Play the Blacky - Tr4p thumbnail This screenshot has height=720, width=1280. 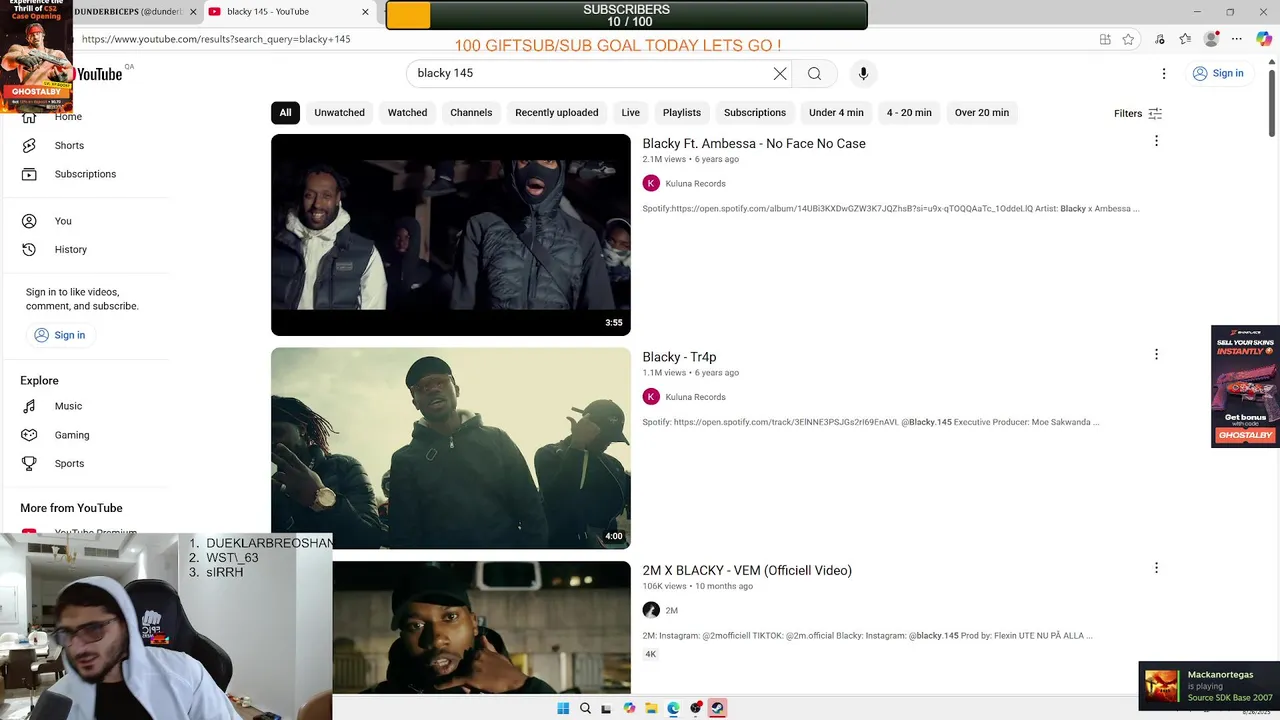click(x=451, y=448)
